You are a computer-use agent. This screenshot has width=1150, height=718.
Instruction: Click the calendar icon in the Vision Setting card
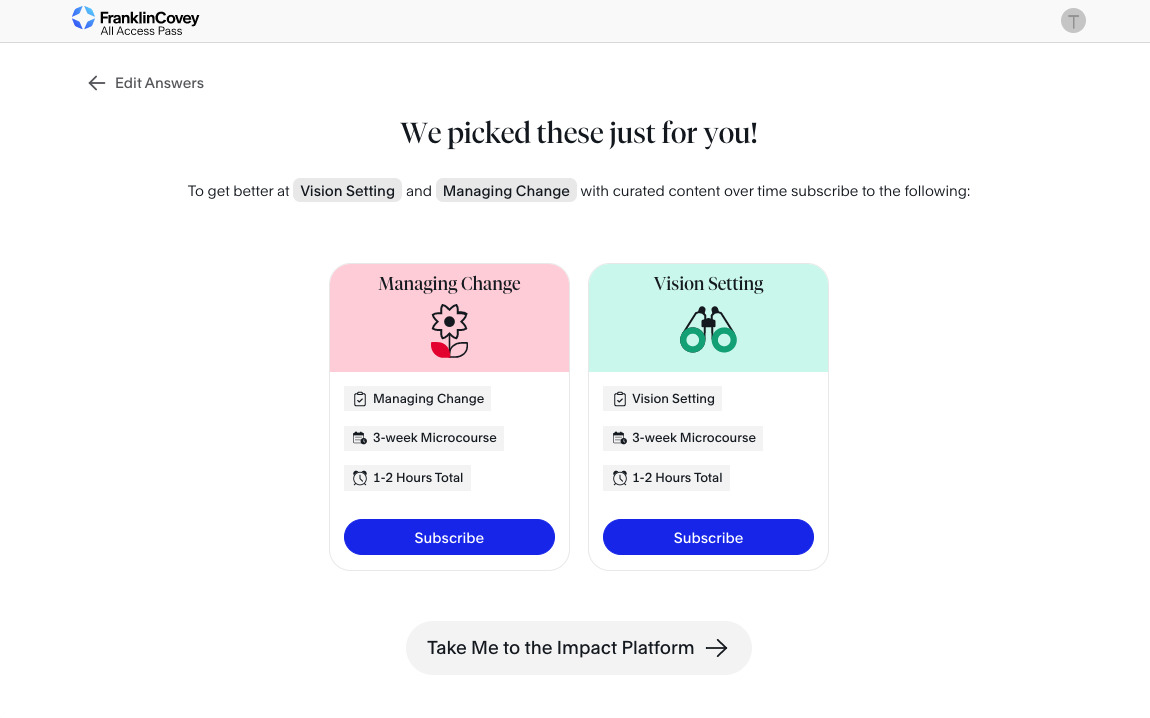(619, 438)
